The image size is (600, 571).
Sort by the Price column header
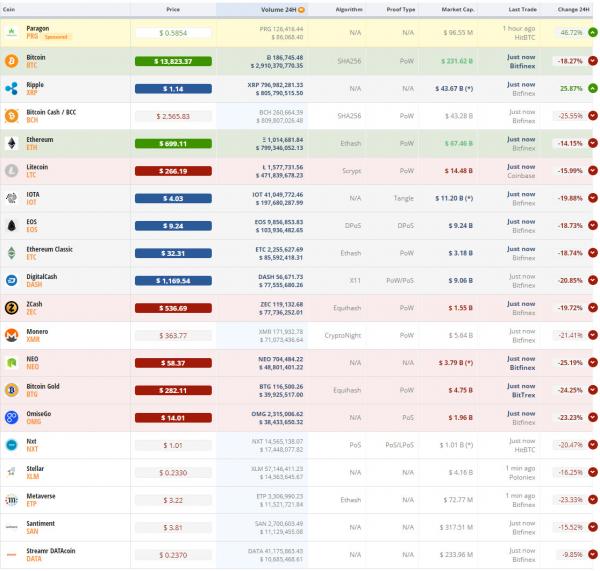tap(173, 9)
